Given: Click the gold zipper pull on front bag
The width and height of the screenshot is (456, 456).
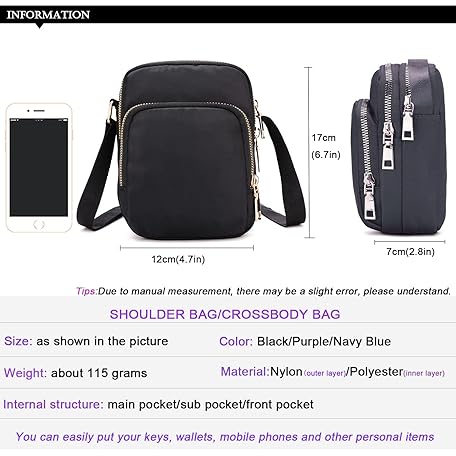Looking at the screenshot, I should 256,197.
